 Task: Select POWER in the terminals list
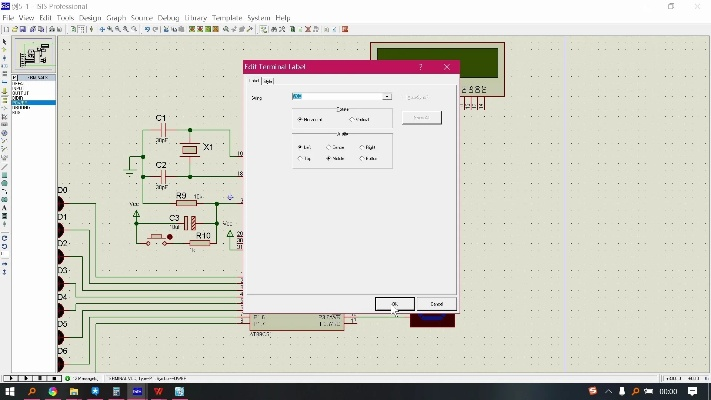[20, 100]
